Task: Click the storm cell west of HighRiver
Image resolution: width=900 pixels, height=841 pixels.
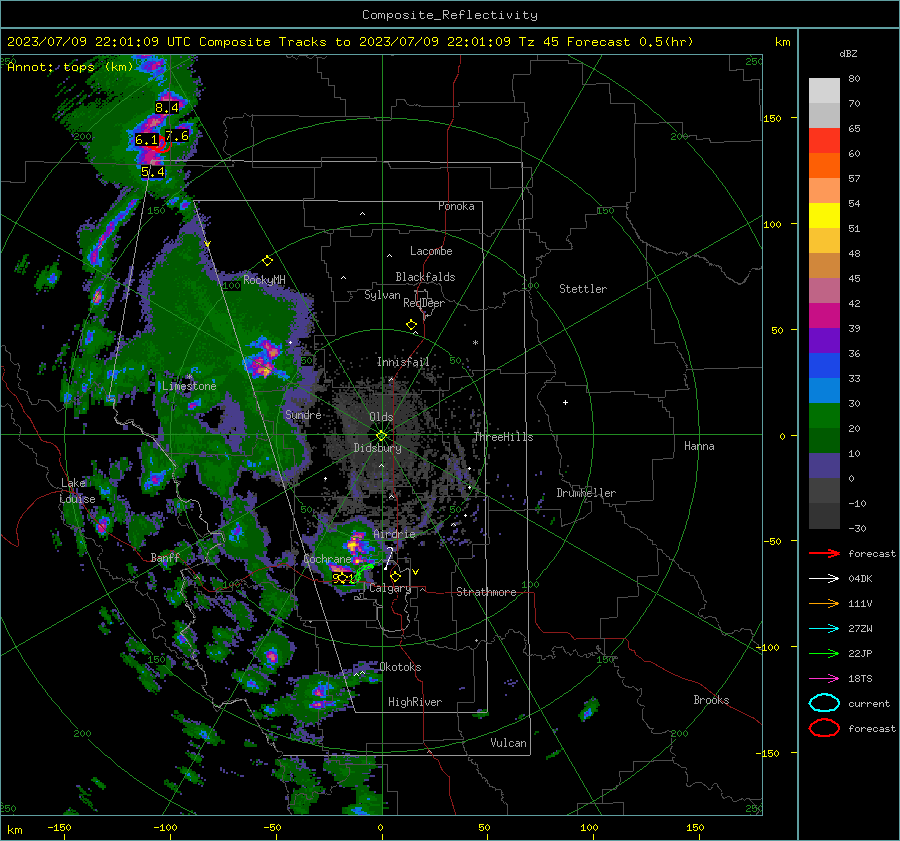Action: [x=319, y=695]
